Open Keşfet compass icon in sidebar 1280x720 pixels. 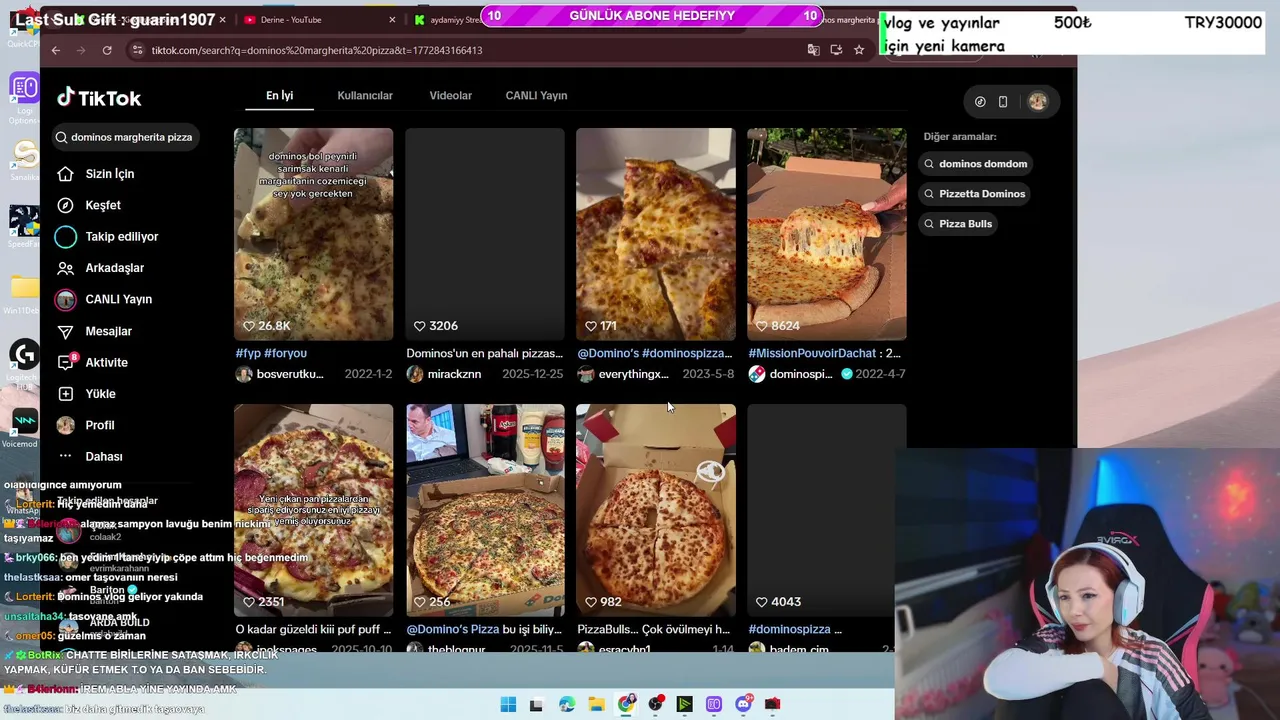[66, 205]
